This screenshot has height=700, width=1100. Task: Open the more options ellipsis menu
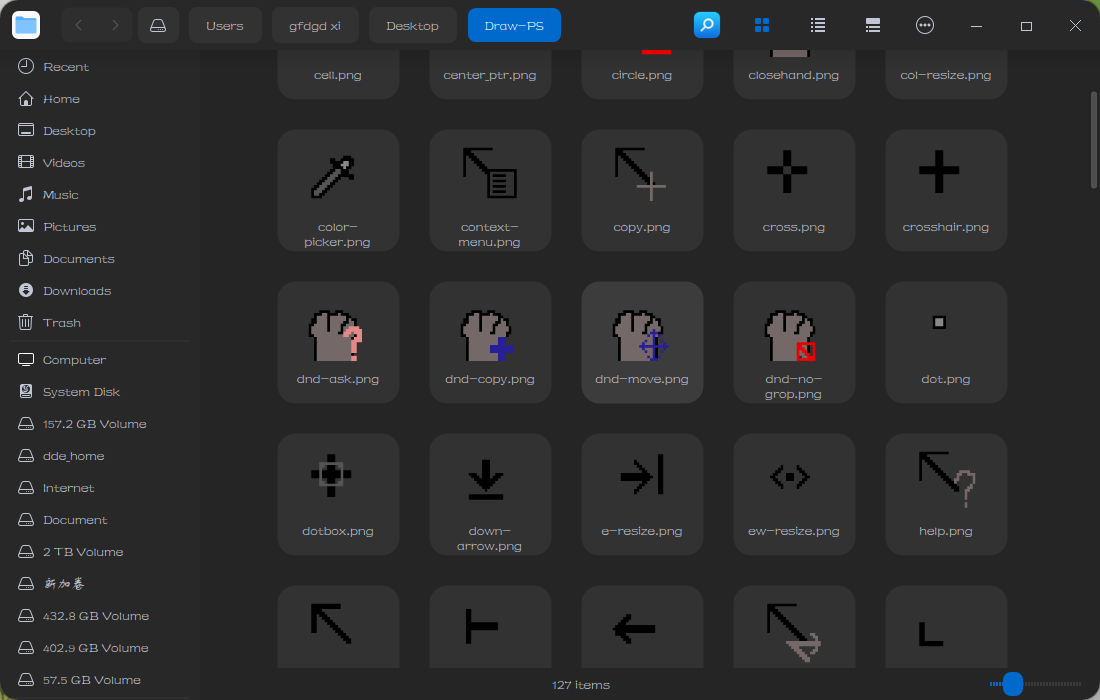(925, 25)
